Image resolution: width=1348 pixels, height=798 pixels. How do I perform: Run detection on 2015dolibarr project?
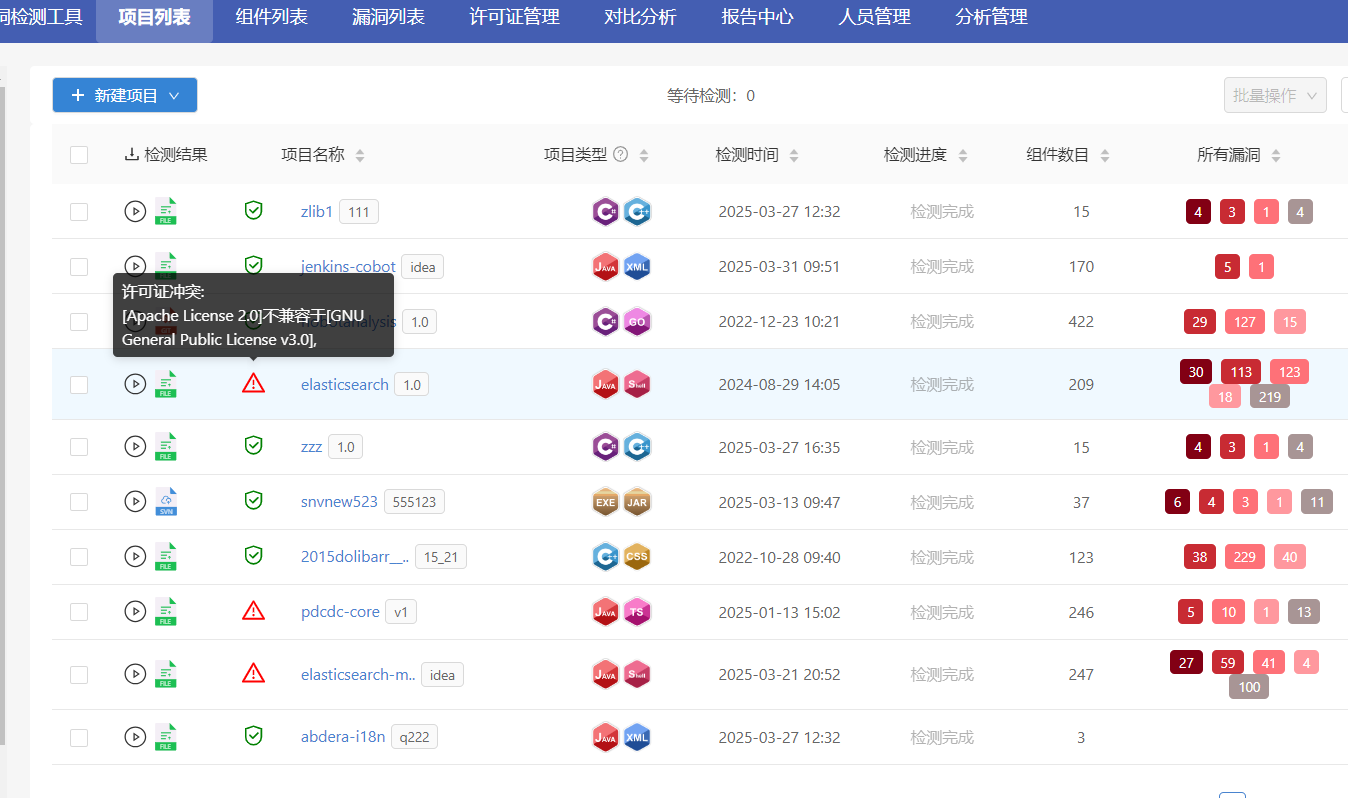point(135,556)
